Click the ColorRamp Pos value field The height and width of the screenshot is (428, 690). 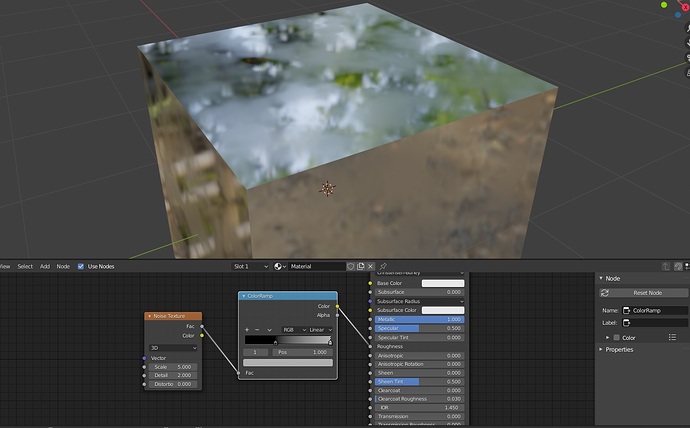pyautogui.click(x=303, y=352)
